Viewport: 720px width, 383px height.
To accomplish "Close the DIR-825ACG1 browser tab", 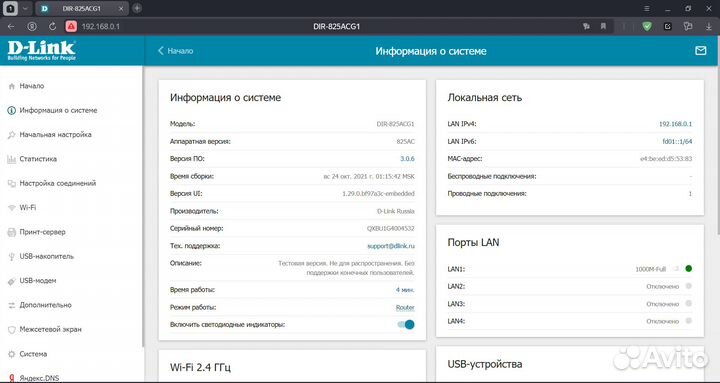I will [121, 8].
